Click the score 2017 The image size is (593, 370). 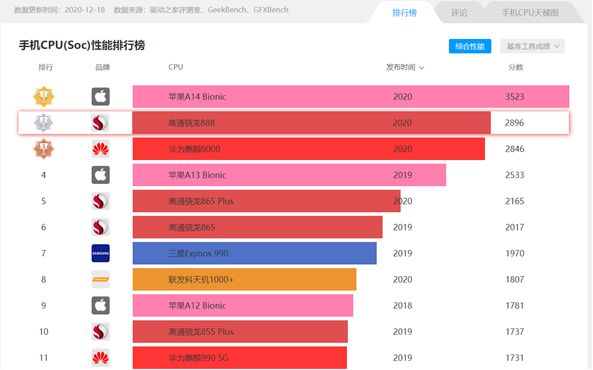click(x=515, y=227)
